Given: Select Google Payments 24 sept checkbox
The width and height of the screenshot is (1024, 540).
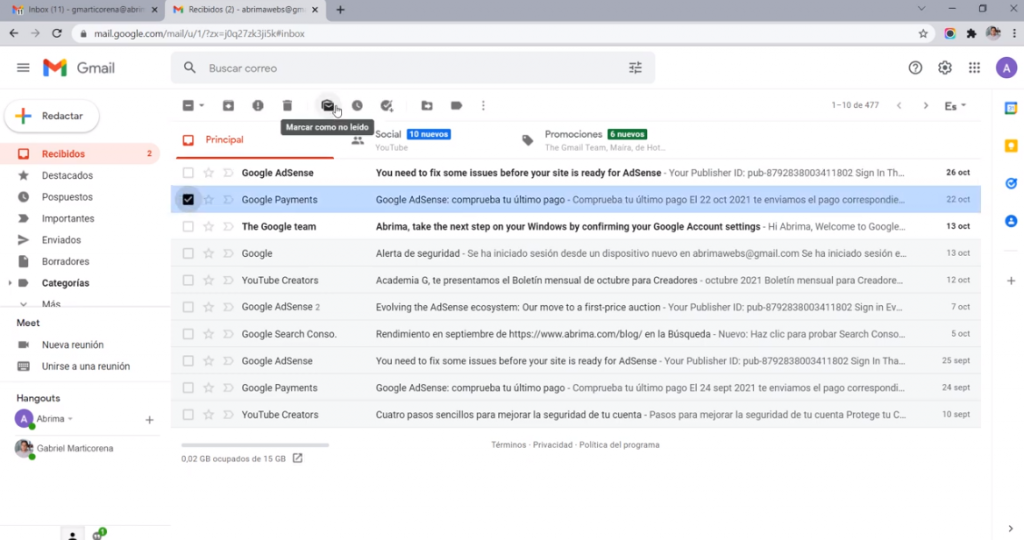Looking at the screenshot, I should (x=188, y=388).
